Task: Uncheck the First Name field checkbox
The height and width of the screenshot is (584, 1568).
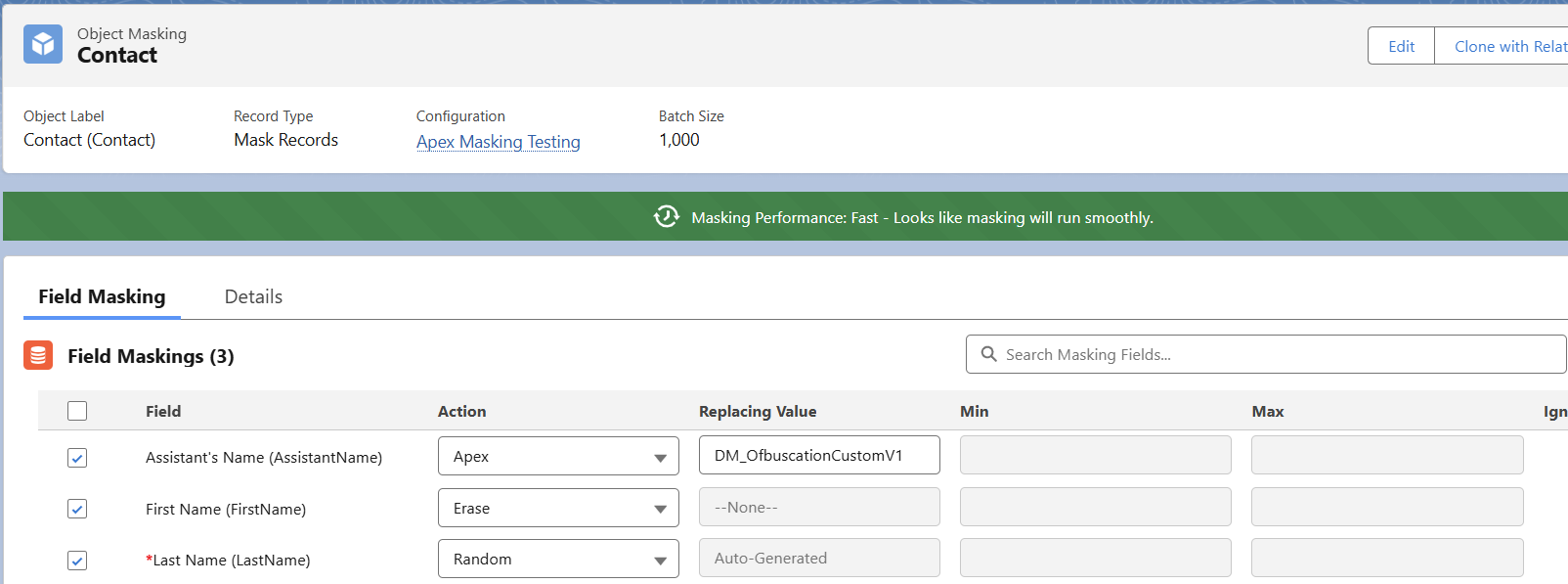Action: [77, 509]
